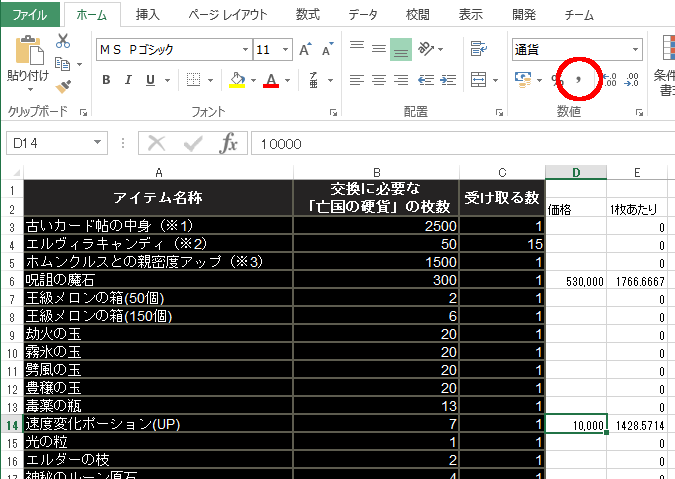This screenshot has height=479, width=675.
Task: Click the Wrap Text icon
Action: coord(478,49)
